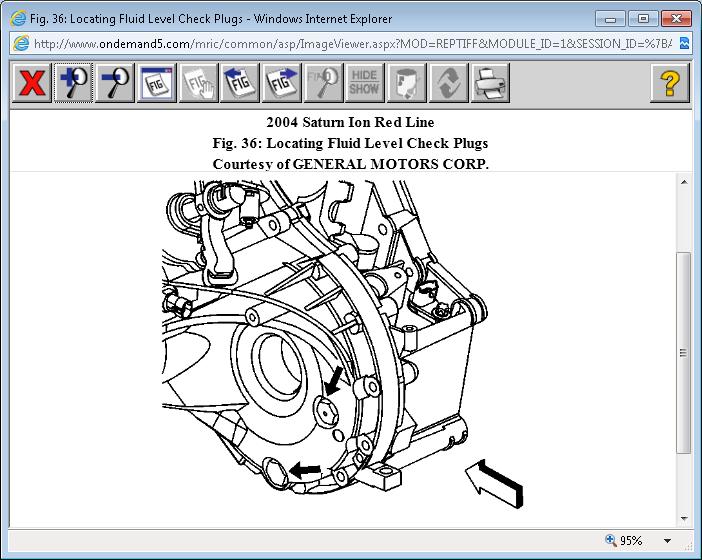Screen dimensions: 702x560
Task: Zoom out with the minus magnifier icon
Action: coord(115,83)
